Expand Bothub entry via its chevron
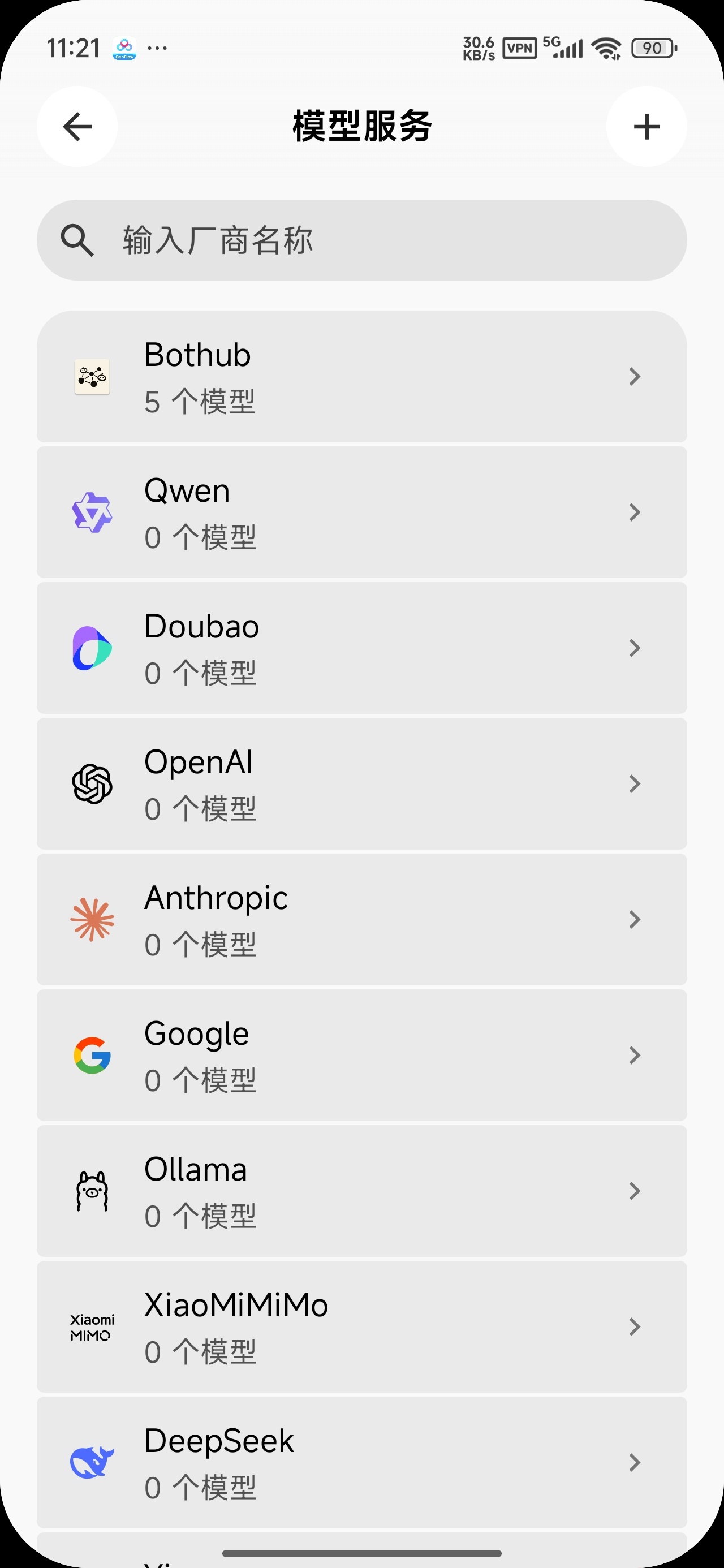This screenshot has width=724, height=1568. (635, 377)
